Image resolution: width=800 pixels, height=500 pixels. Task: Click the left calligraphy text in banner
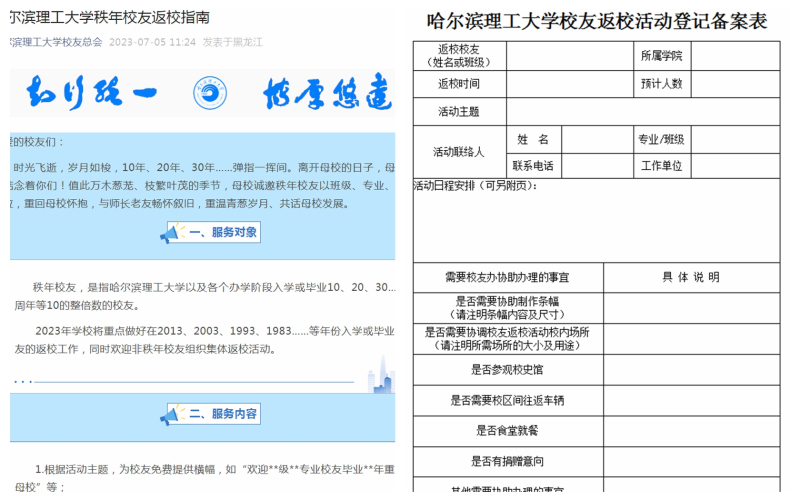click(x=90, y=94)
